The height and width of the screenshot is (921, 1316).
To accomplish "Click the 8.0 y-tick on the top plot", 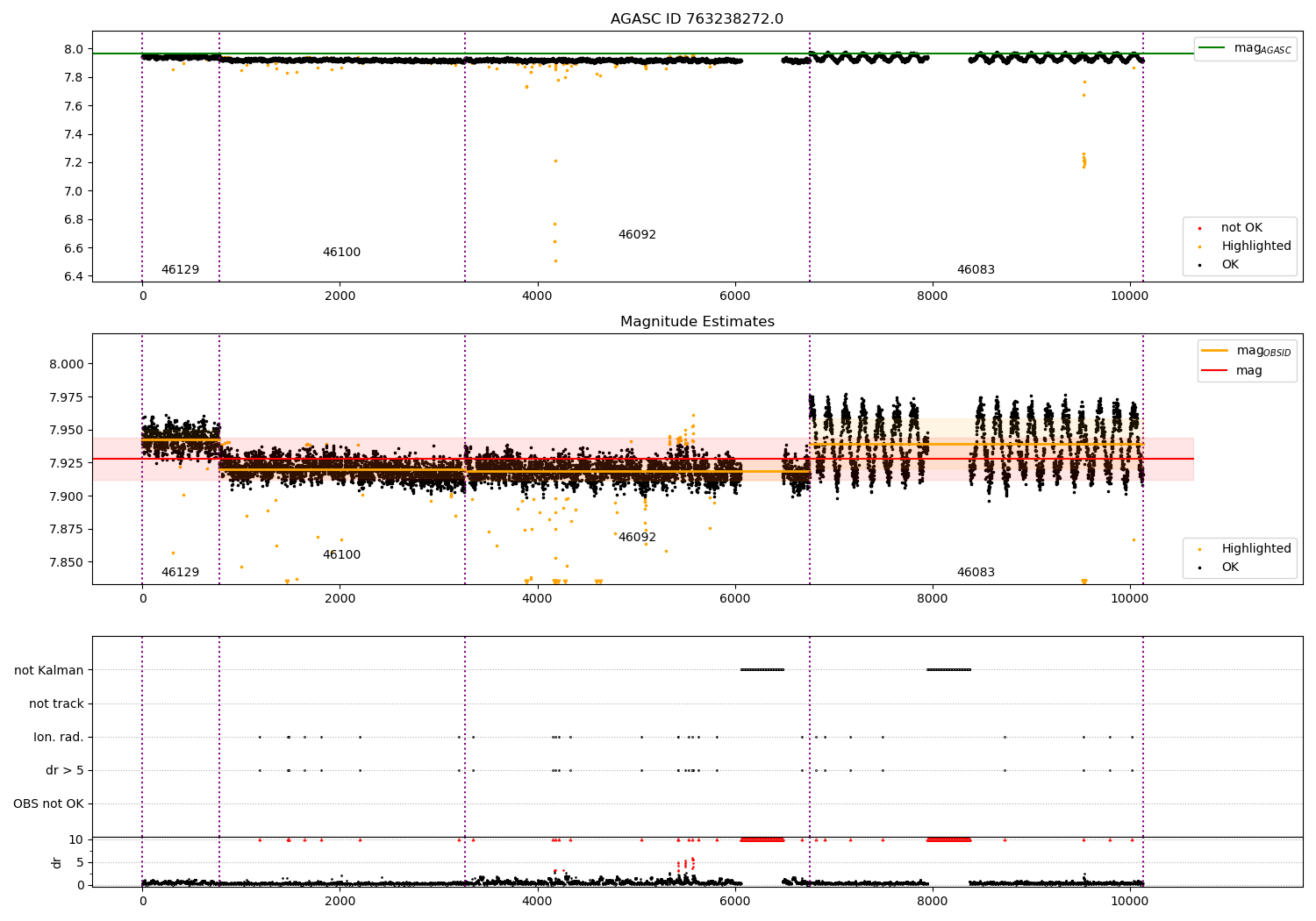I will click(x=75, y=50).
